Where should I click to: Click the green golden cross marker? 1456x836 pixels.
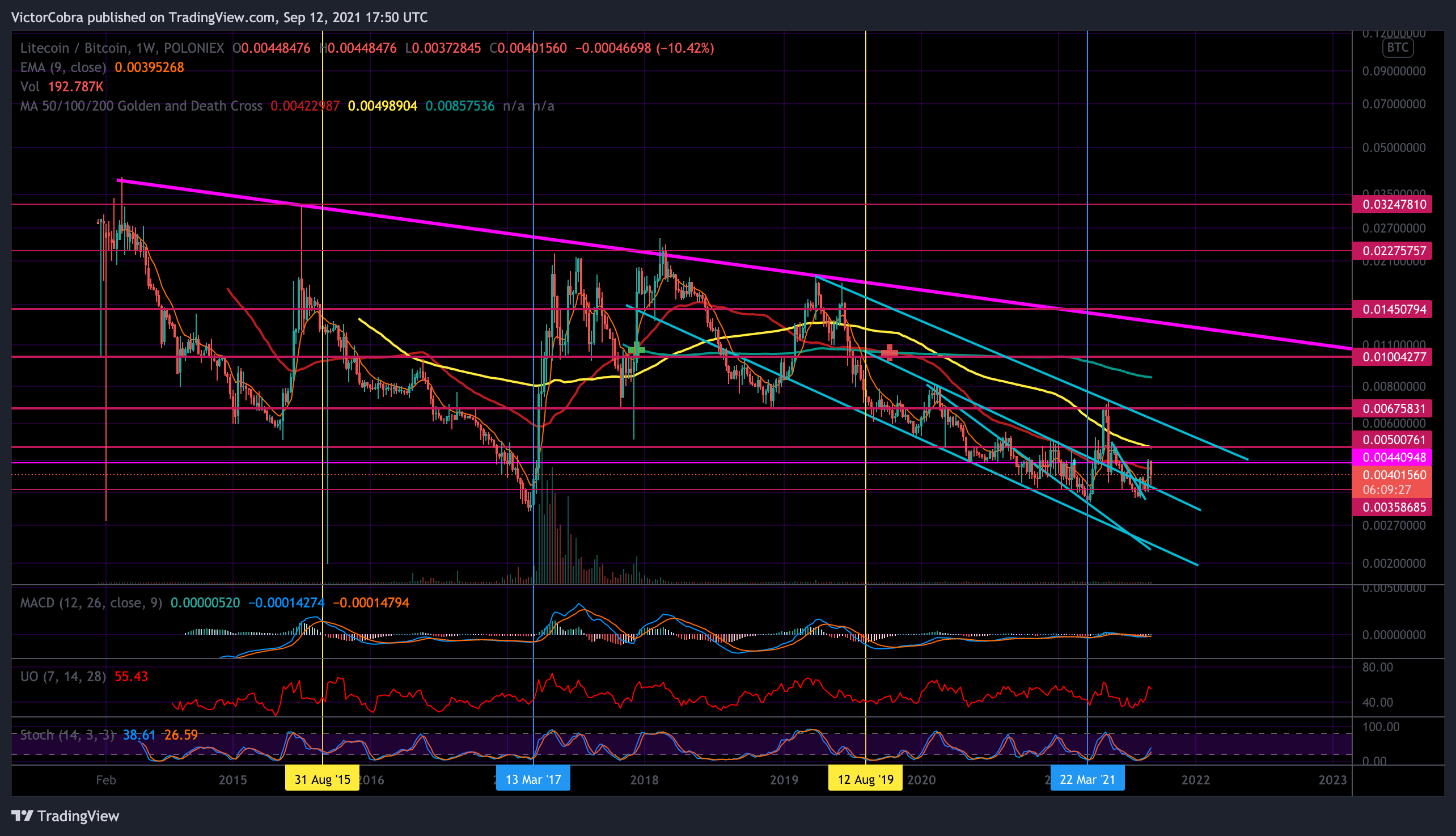coord(637,349)
